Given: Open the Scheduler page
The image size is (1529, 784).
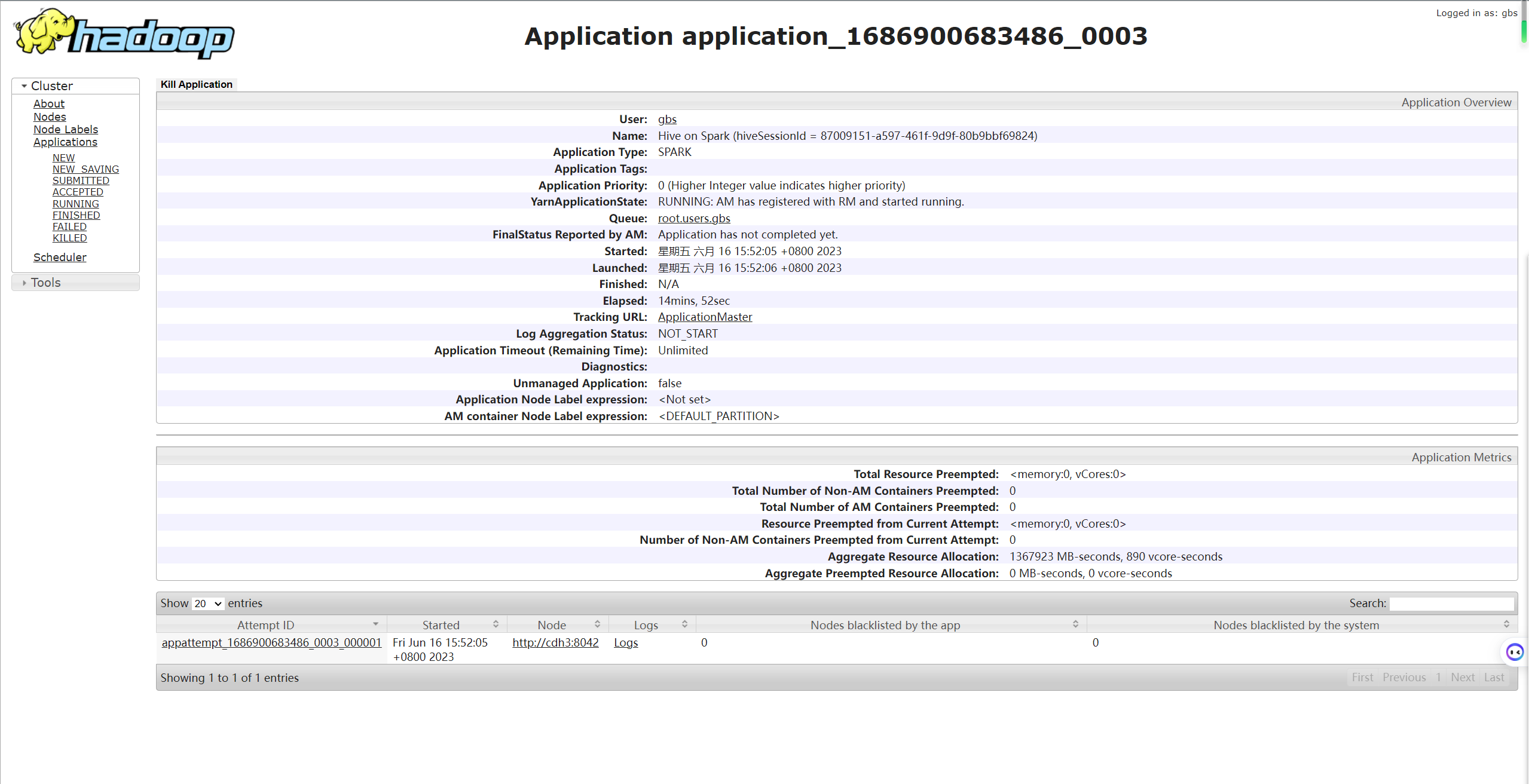Looking at the screenshot, I should pyautogui.click(x=60, y=257).
